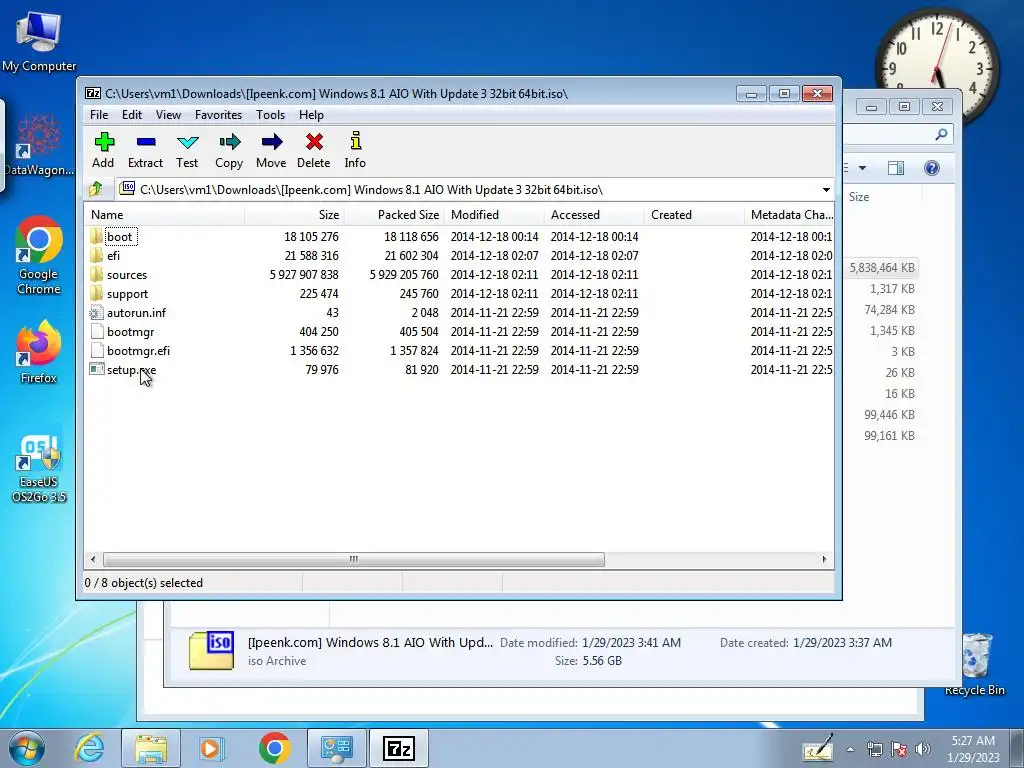
Task: Expand the 7-Zip address path dropdown
Action: click(826, 189)
